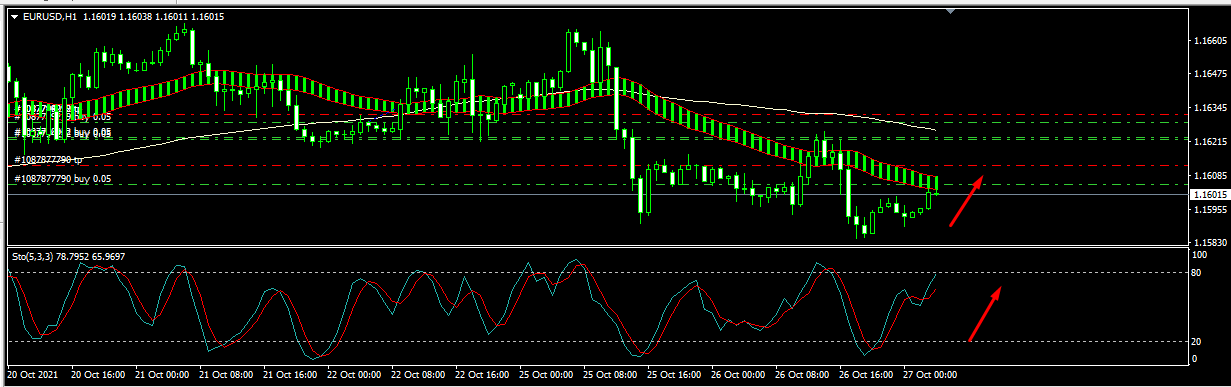Click the 21 Oct 08:00 time label
Screen dimensions: 1231x387
click(226, 376)
